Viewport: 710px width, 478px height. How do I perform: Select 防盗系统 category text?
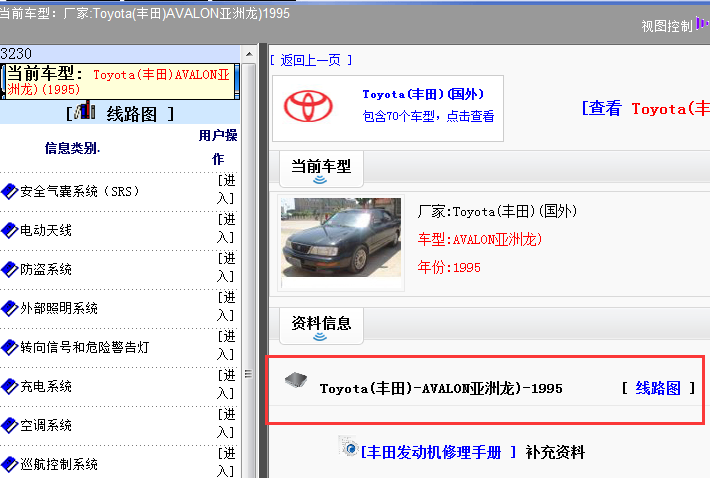[46, 269]
